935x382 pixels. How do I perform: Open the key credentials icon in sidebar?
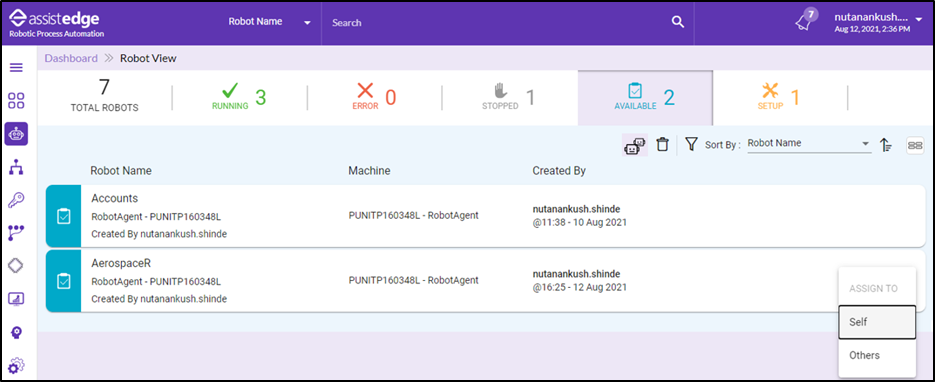(16, 200)
